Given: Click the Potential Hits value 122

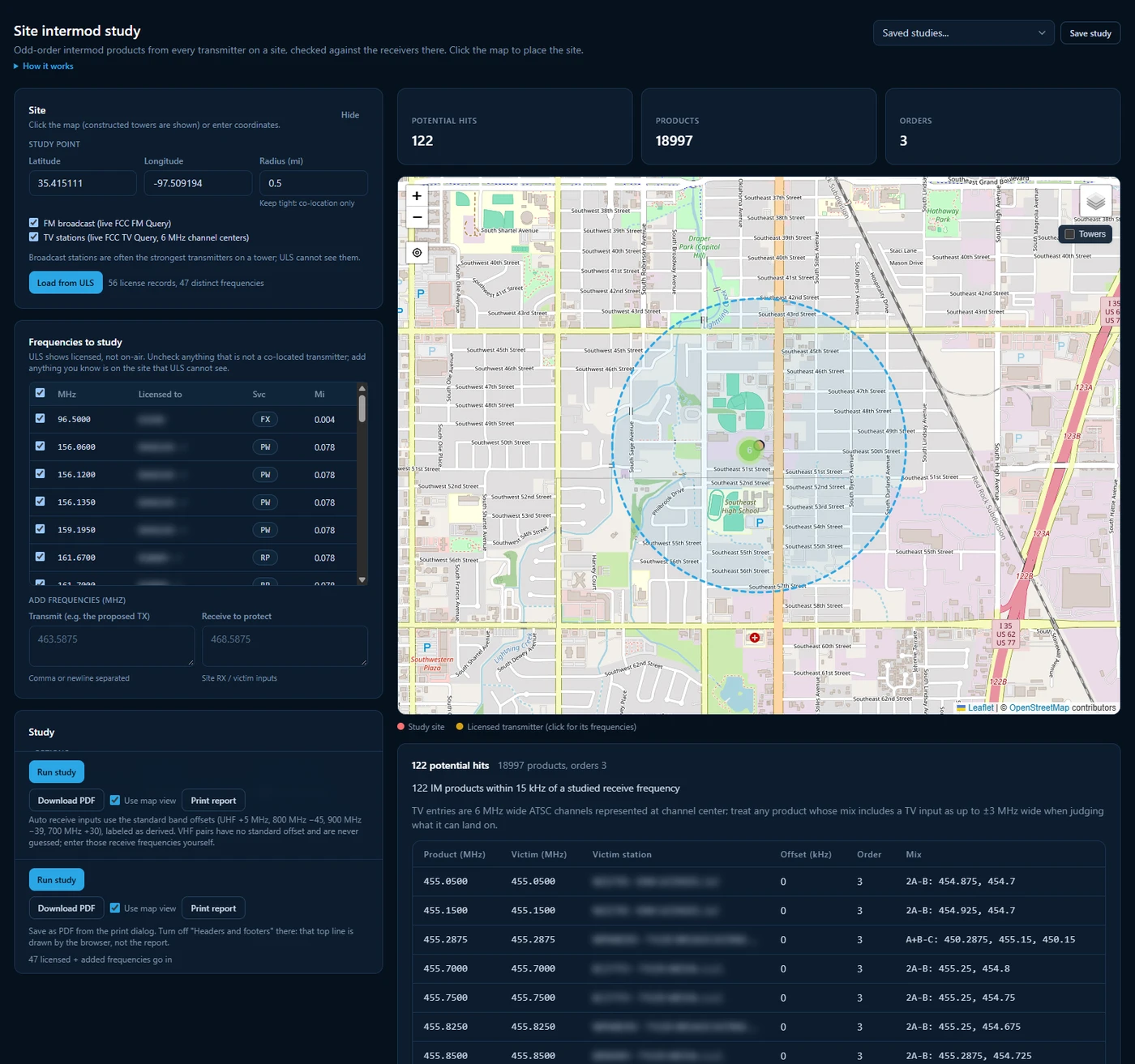Looking at the screenshot, I should pyautogui.click(x=422, y=141).
